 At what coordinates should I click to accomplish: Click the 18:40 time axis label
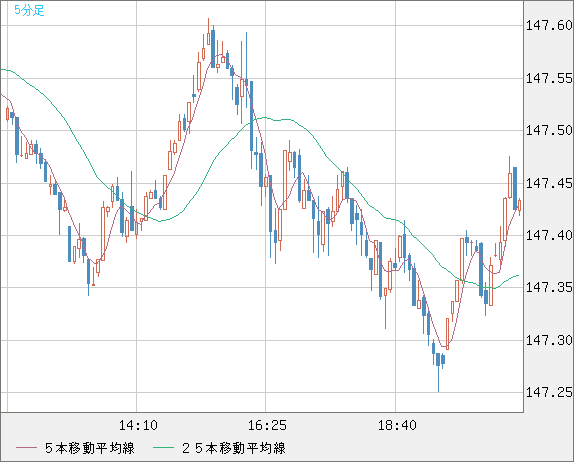tap(397, 425)
